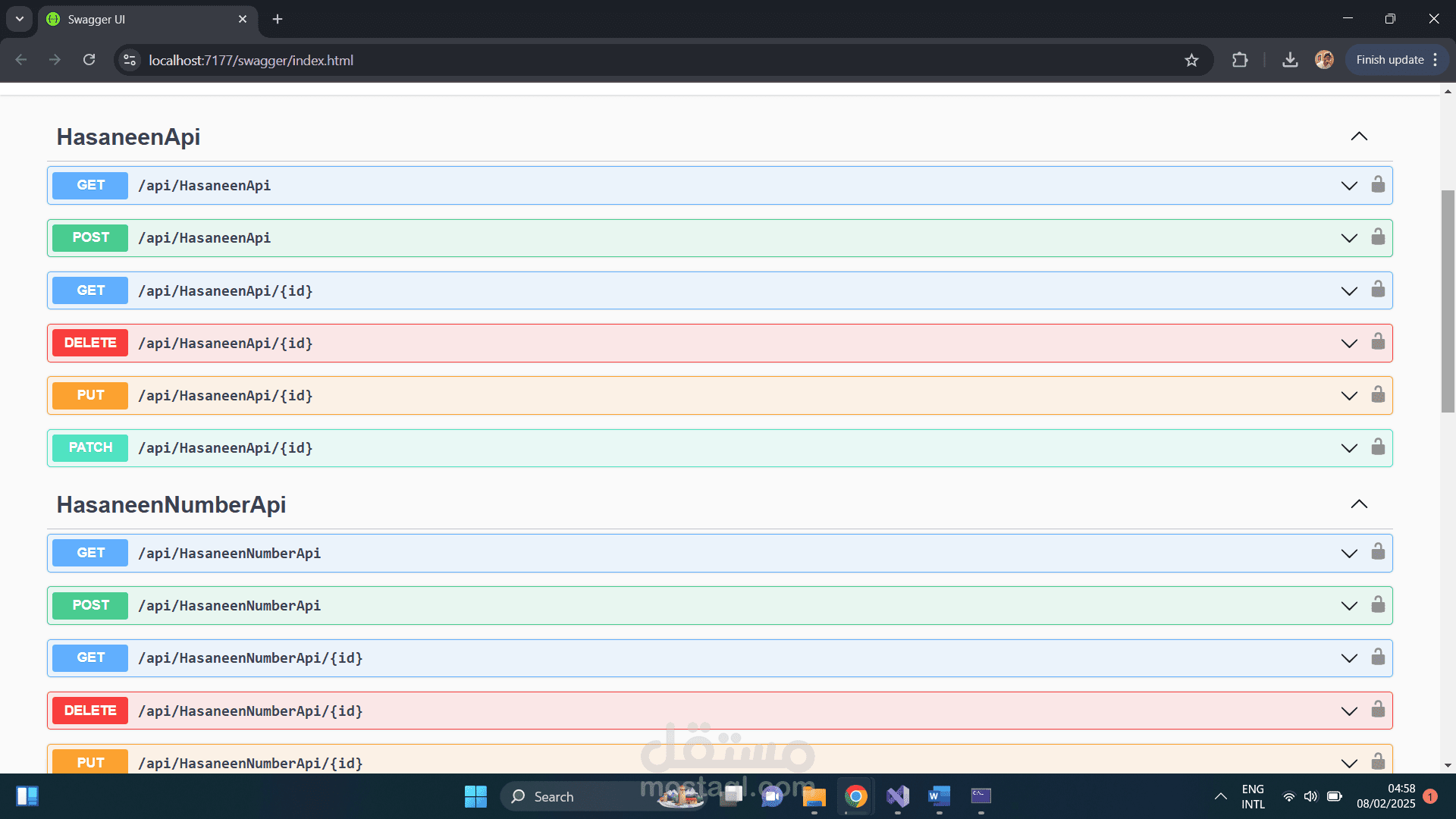The width and height of the screenshot is (1456, 819).
Task: Click the /api/HasaneenNumberApi/{id} path on the PUT row
Action: click(250, 764)
